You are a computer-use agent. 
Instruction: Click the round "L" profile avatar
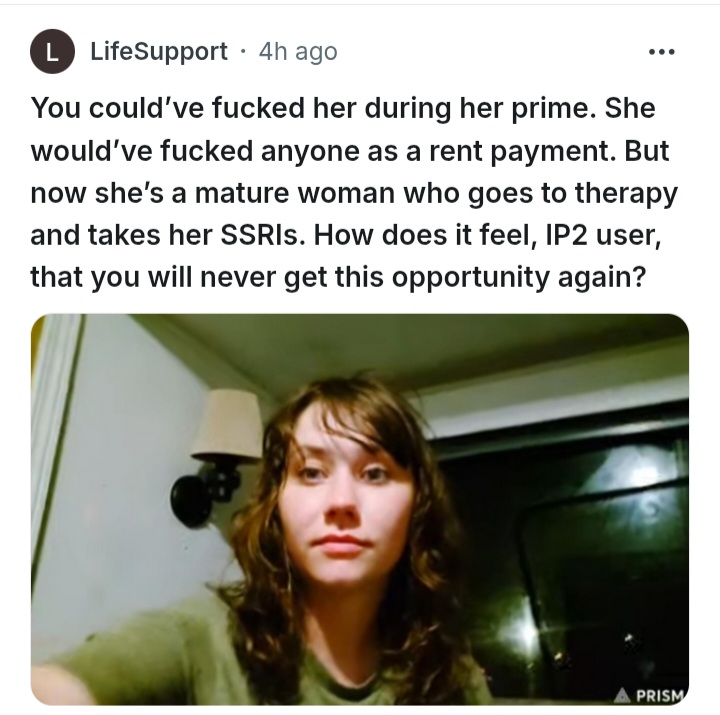tap(52, 51)
